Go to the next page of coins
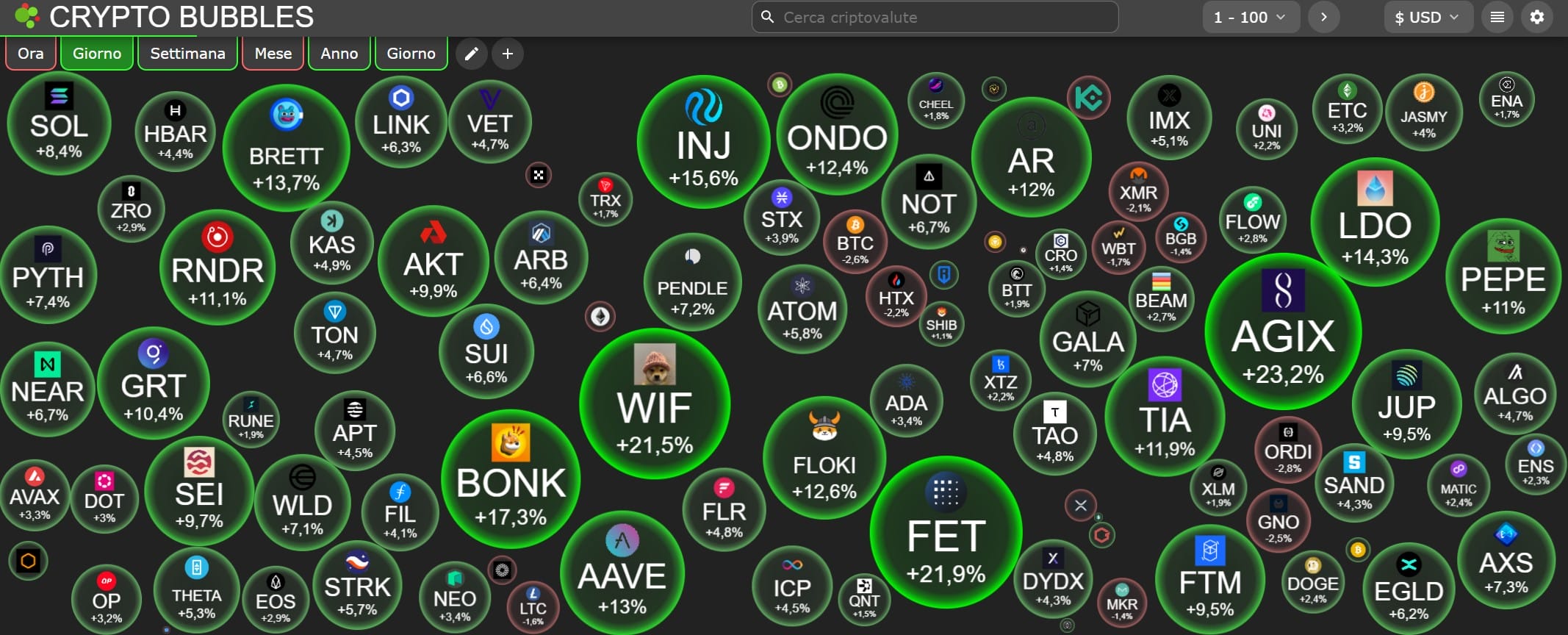 coord(1324,17)
